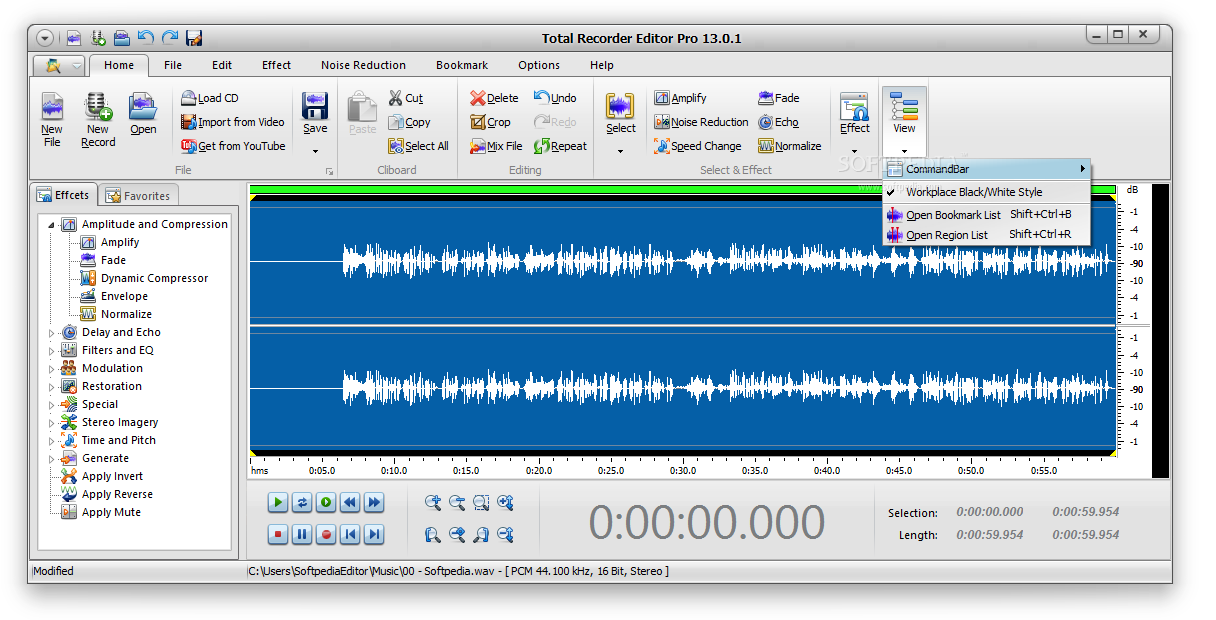Apply Normalize from the ribbon

(x=790, y=146)
